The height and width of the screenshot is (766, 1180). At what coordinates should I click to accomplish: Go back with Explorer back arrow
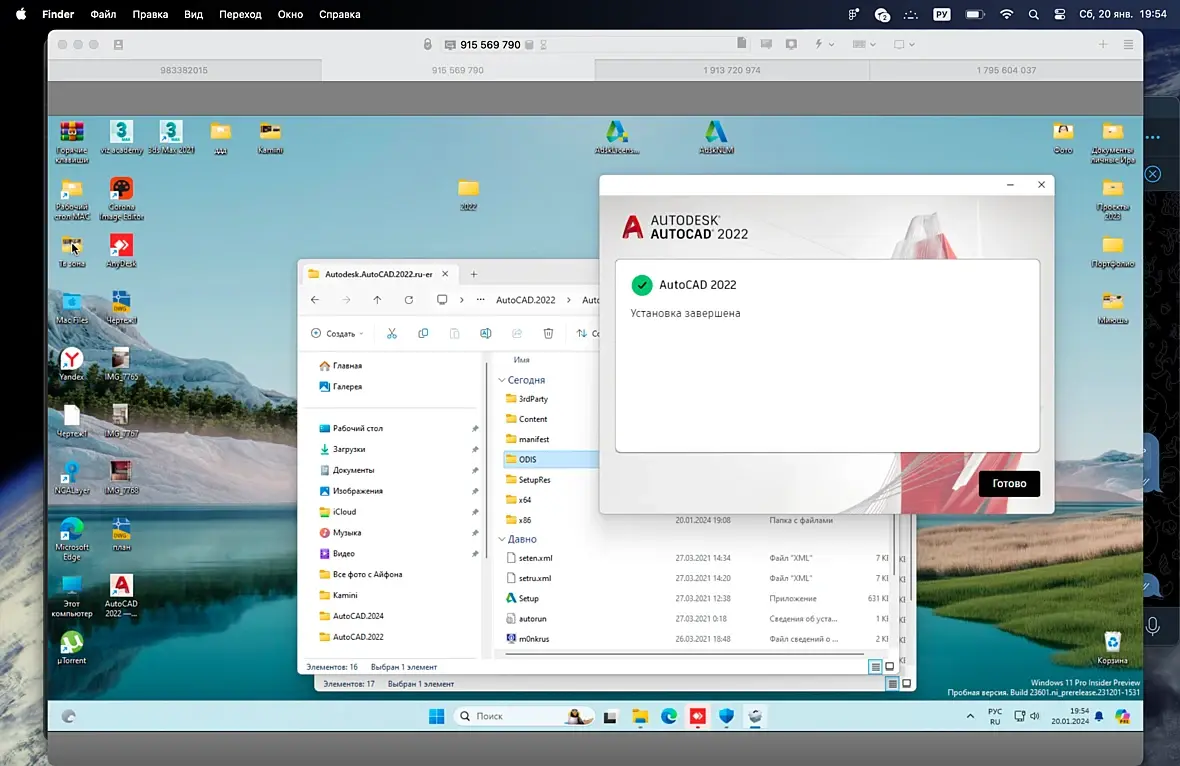(x=315, y=299)
